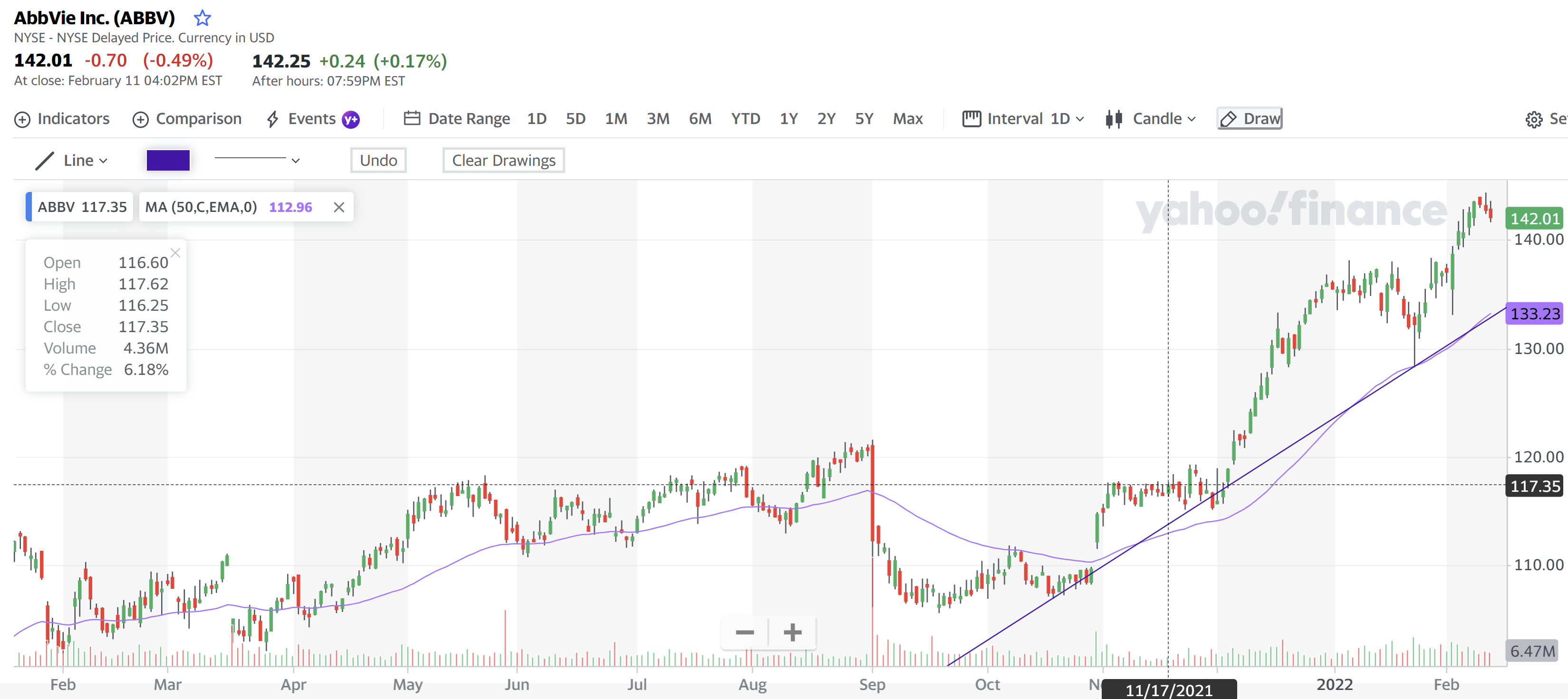This screenshot has width=1568, height=699.
Task: Expand the line style thickness dropdown
Action: (257, 160)
